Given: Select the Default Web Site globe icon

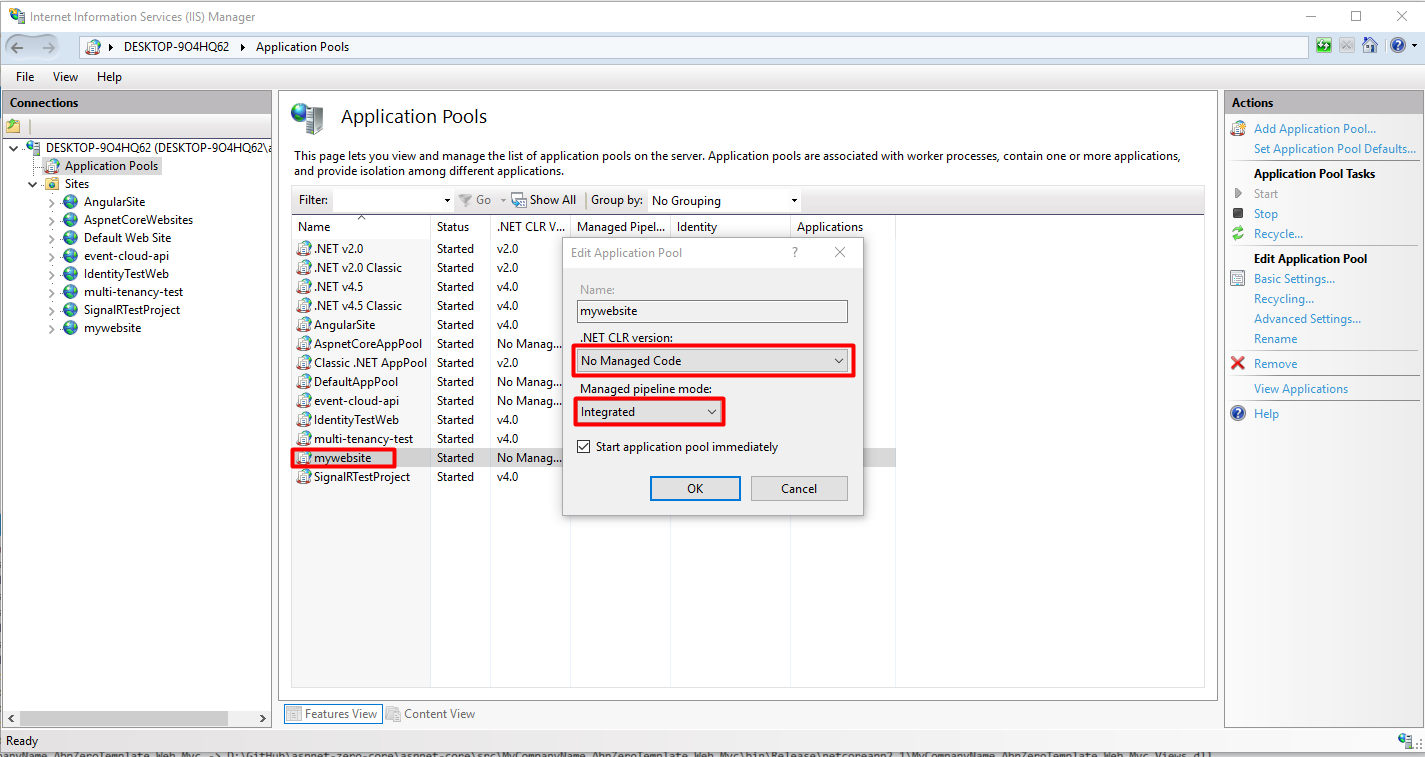Looking at the screenshot, I should click(x=70, y=238).
